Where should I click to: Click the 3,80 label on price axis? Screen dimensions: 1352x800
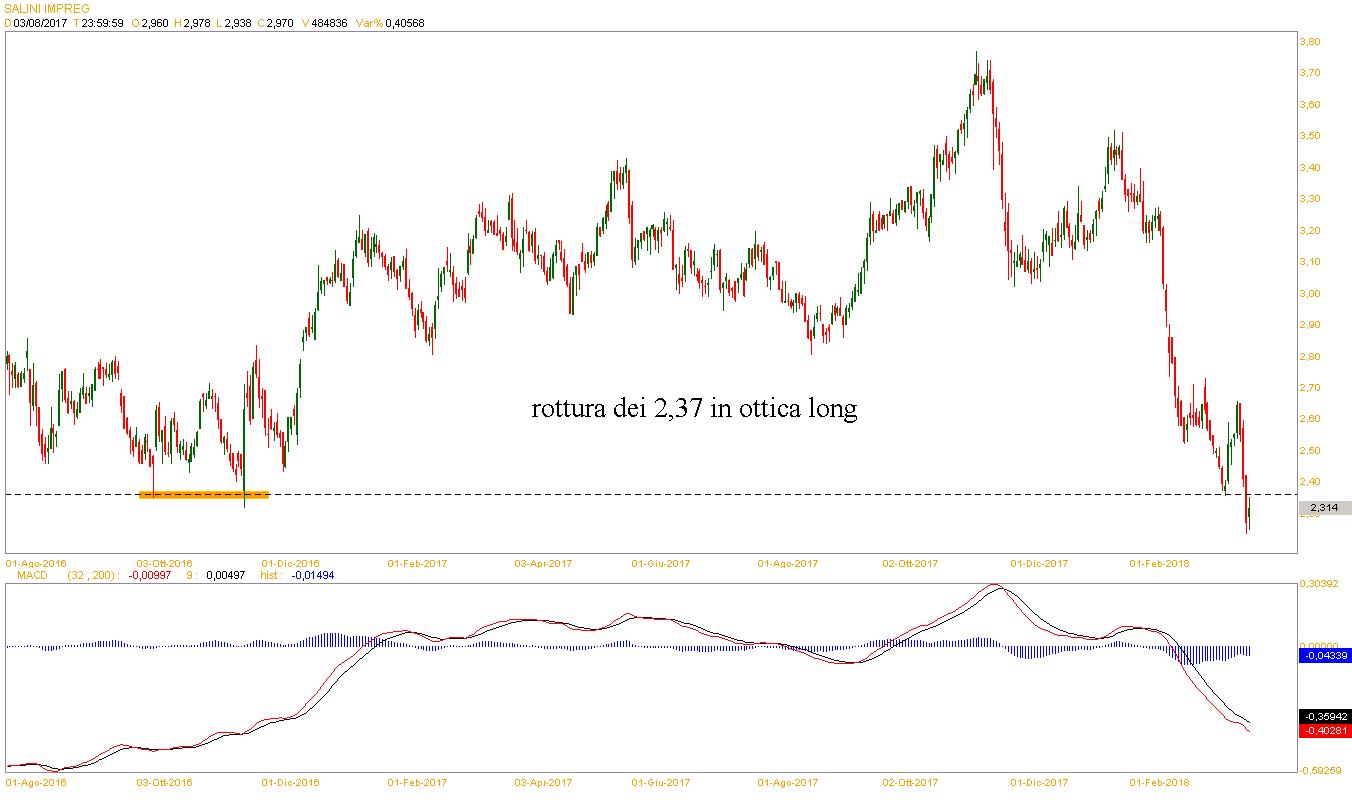coord(1310,42)
